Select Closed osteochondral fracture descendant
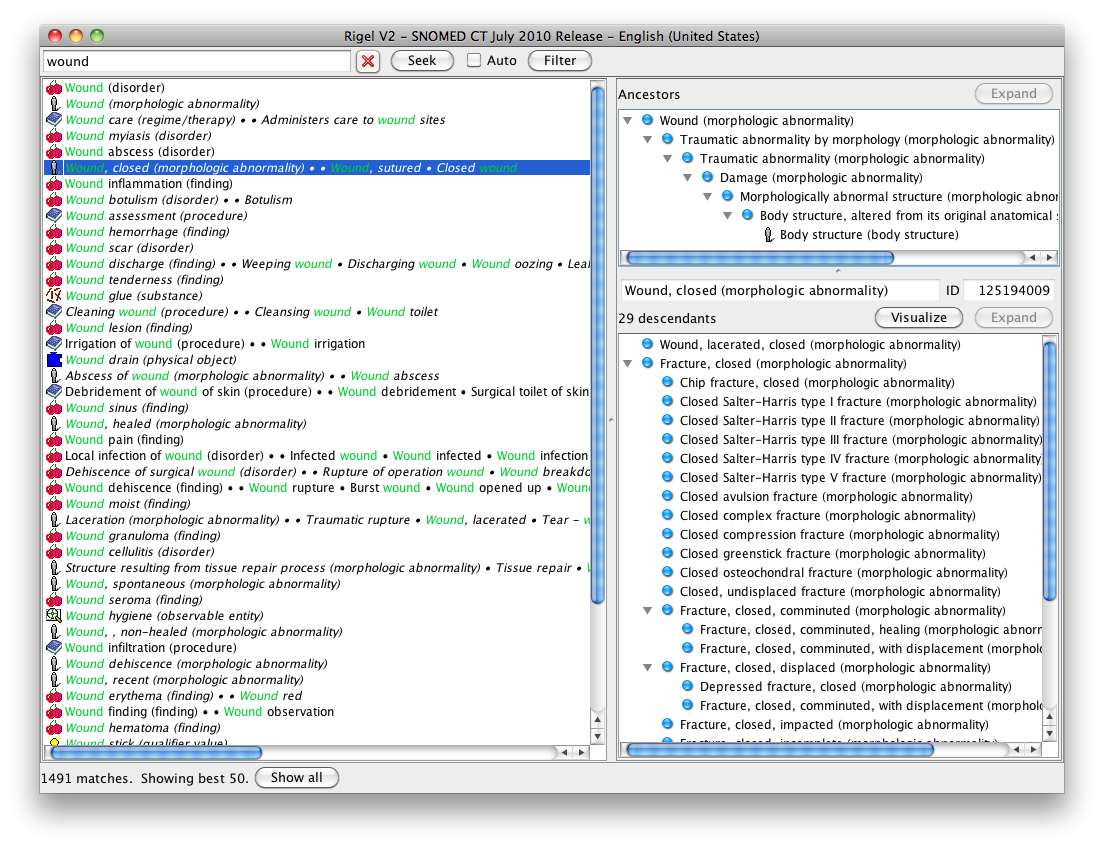The image size is (1104, 848). [843, 573]
